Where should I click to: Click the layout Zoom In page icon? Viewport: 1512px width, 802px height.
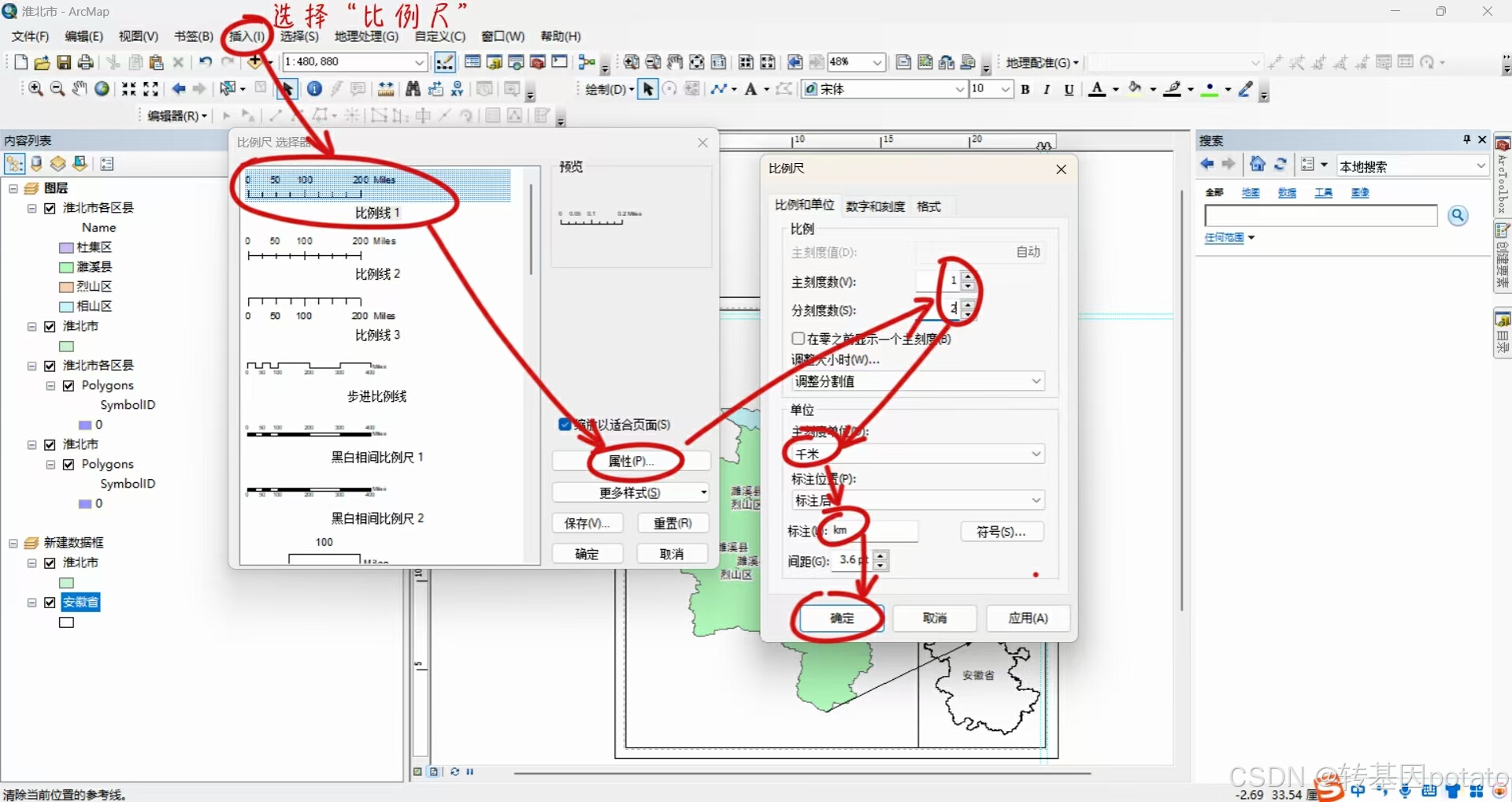(x=632, y=62)
